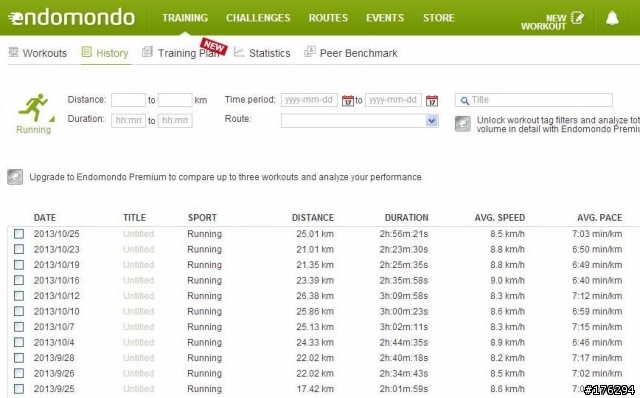
Task: Focus the Time period end date field
Action: click(x=393, y=100)
